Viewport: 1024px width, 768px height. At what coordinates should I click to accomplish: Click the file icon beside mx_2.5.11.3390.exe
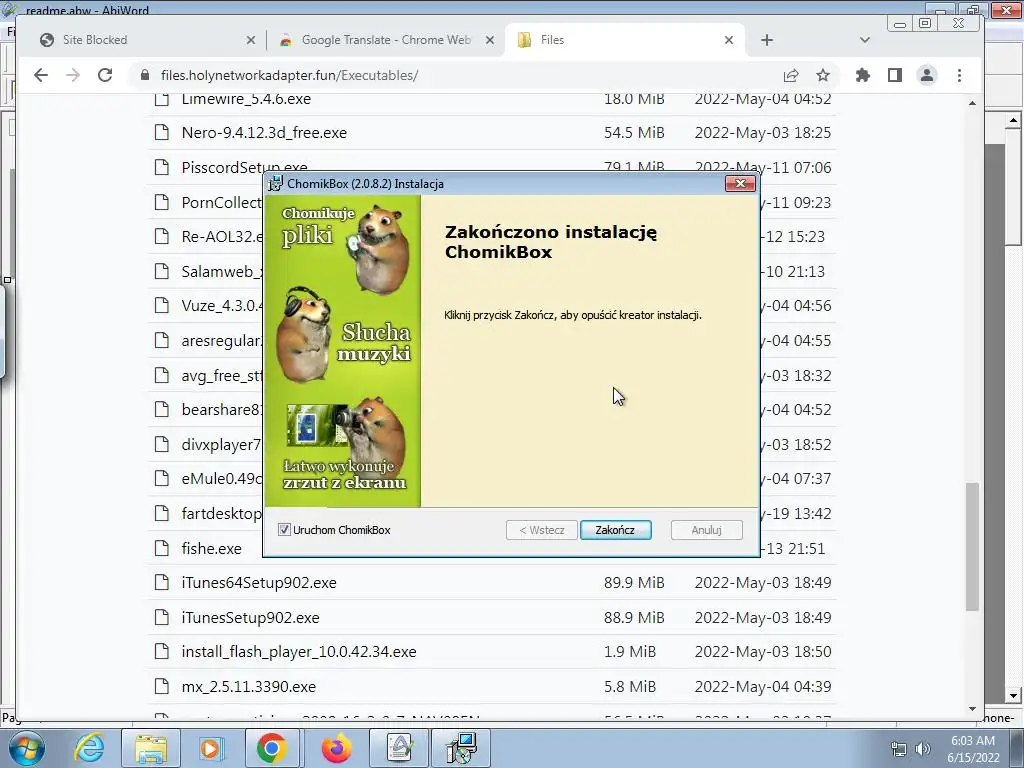click(161, 686)
